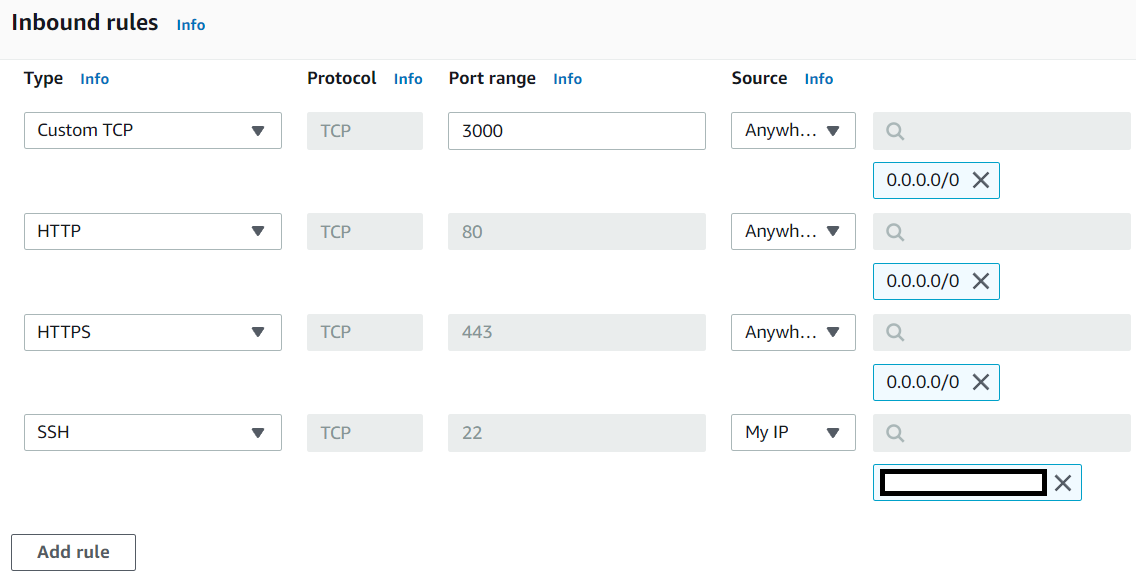Click search icon in HTTP source field

click(x=895, y=232)
